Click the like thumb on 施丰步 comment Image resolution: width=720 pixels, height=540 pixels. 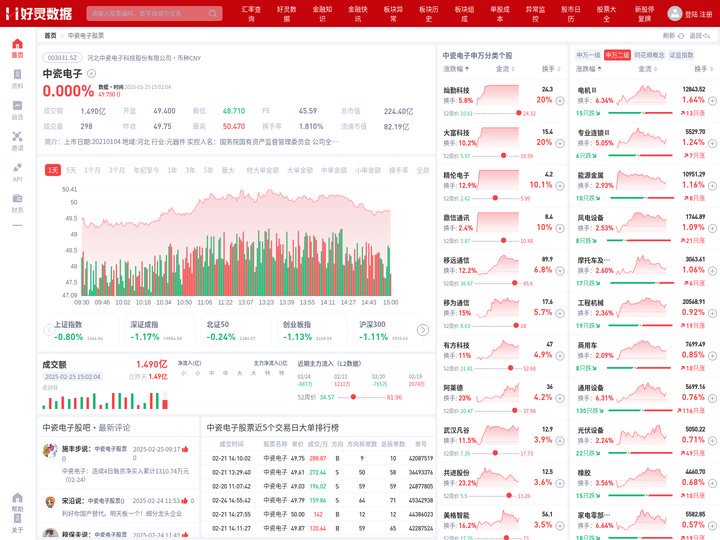(185, 449)
